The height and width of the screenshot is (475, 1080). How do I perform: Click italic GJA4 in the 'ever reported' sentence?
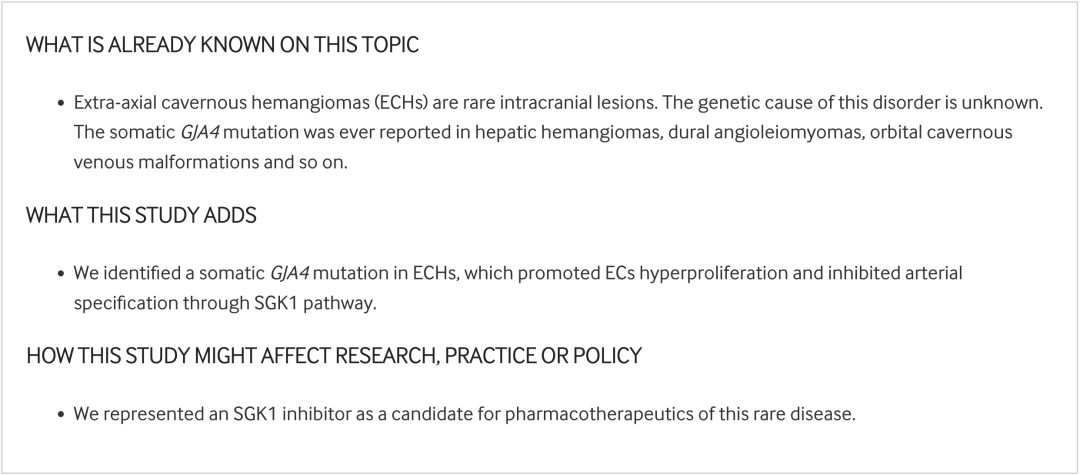tap(200, 133)
